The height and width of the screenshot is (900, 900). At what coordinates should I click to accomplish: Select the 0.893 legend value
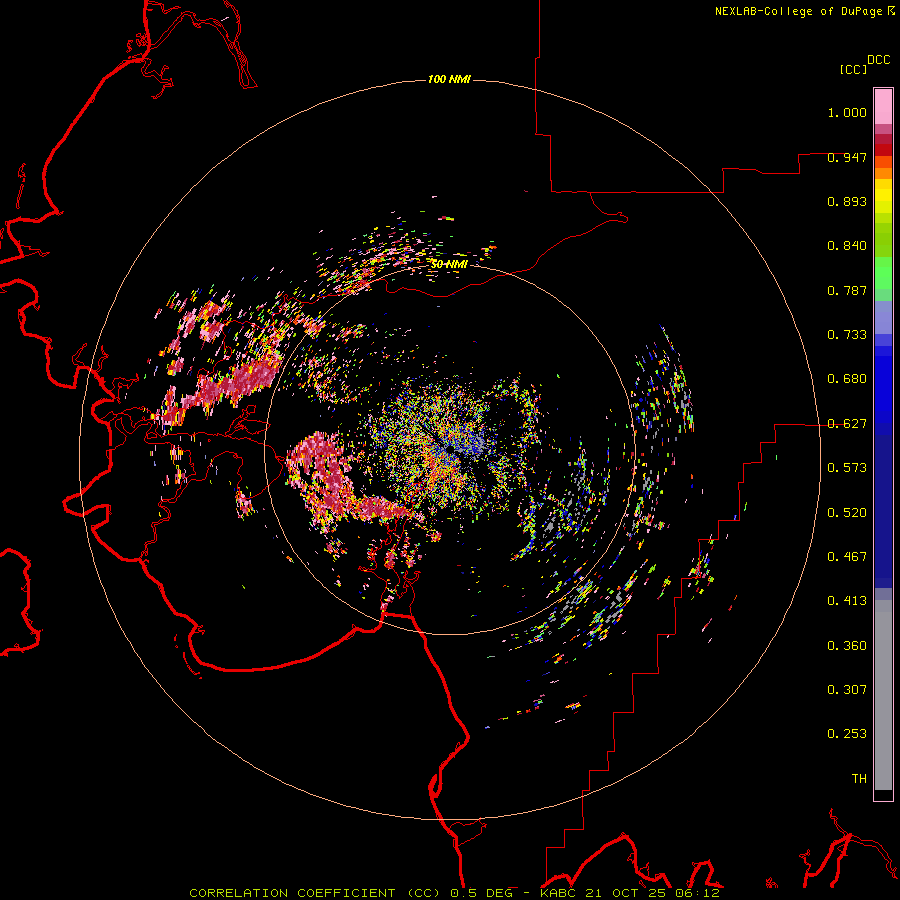[x=847, y=201]
